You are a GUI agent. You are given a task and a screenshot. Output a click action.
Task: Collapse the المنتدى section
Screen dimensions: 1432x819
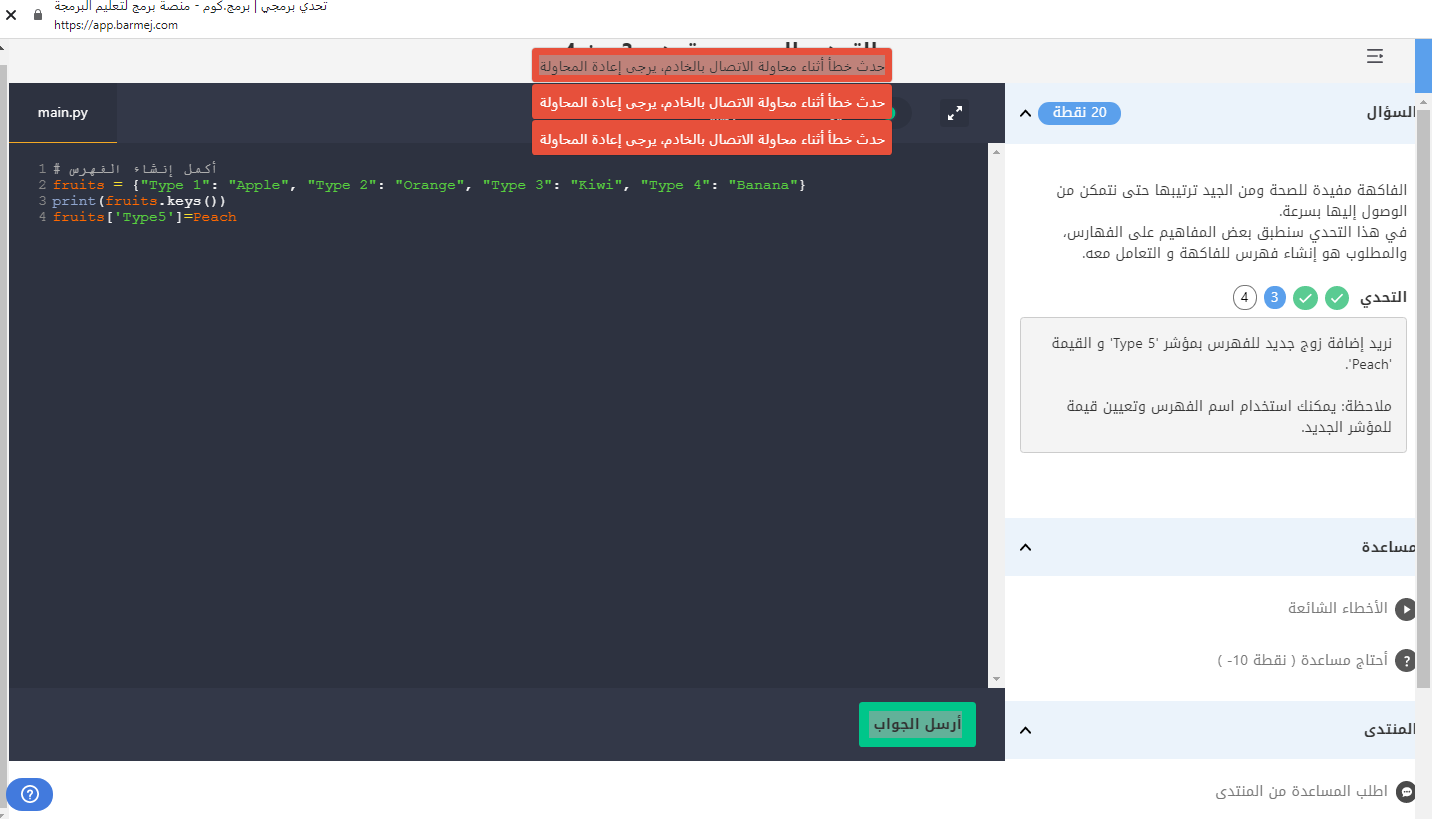pos(1025,730)
